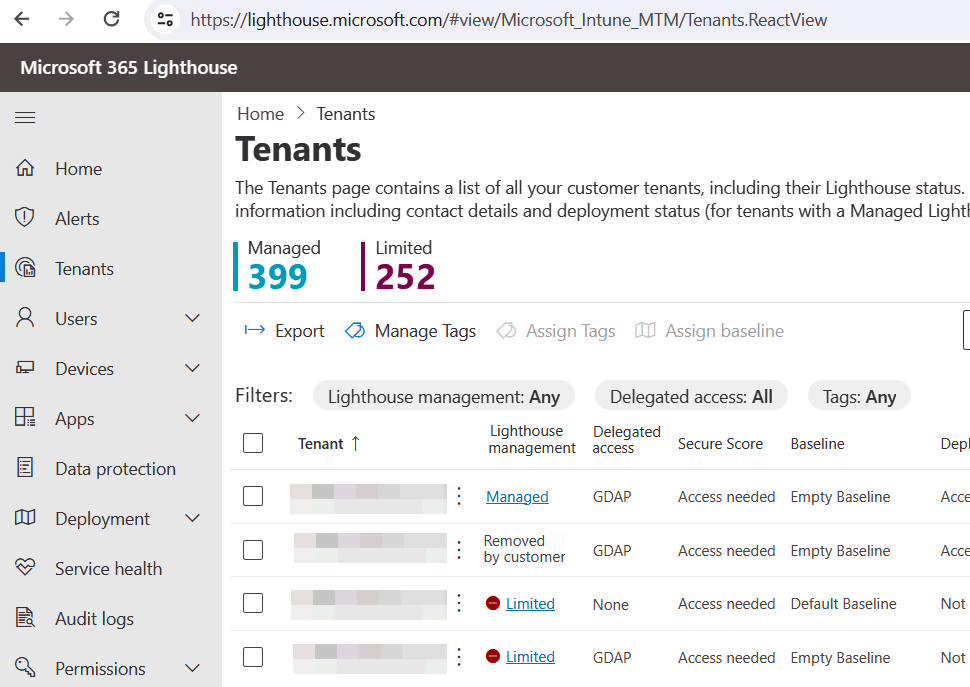This screenshot has width=970, height=687.
Task: Open Alerts in the sidebar
Action: click(77, 219)
